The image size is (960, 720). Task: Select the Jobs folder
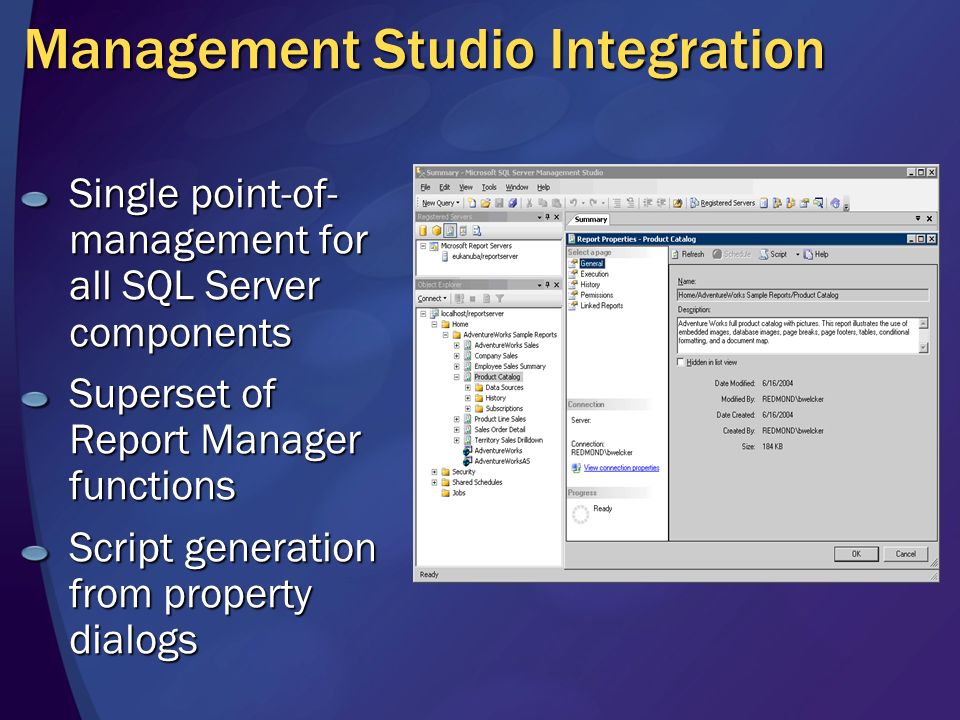pos(459,493)
